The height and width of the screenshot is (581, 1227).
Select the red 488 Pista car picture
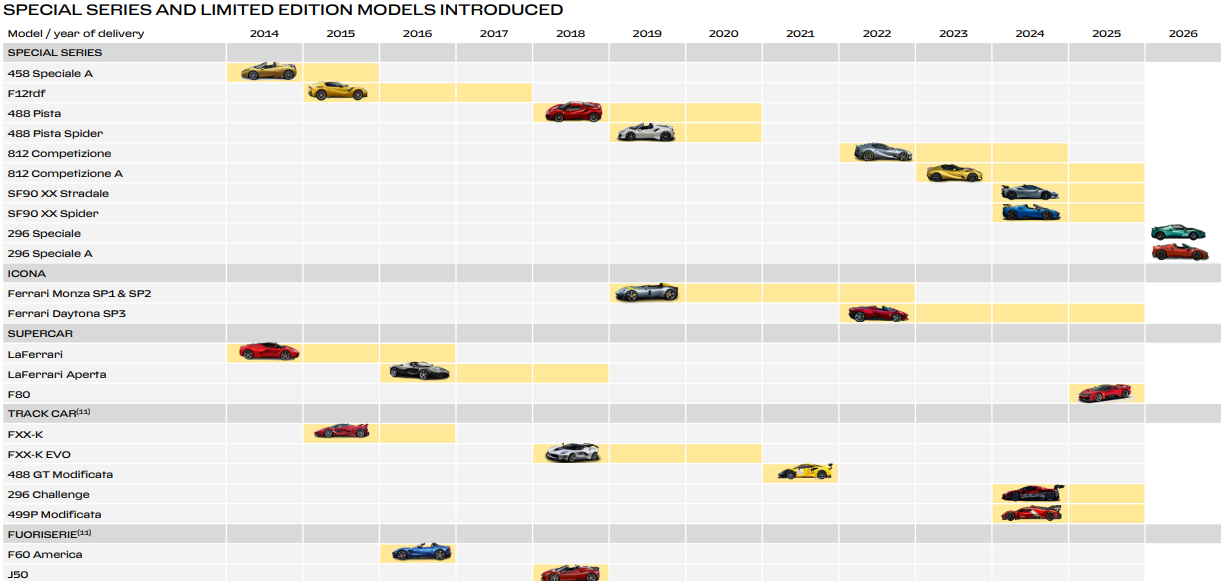pyautogui.click(x=573, y=112)
